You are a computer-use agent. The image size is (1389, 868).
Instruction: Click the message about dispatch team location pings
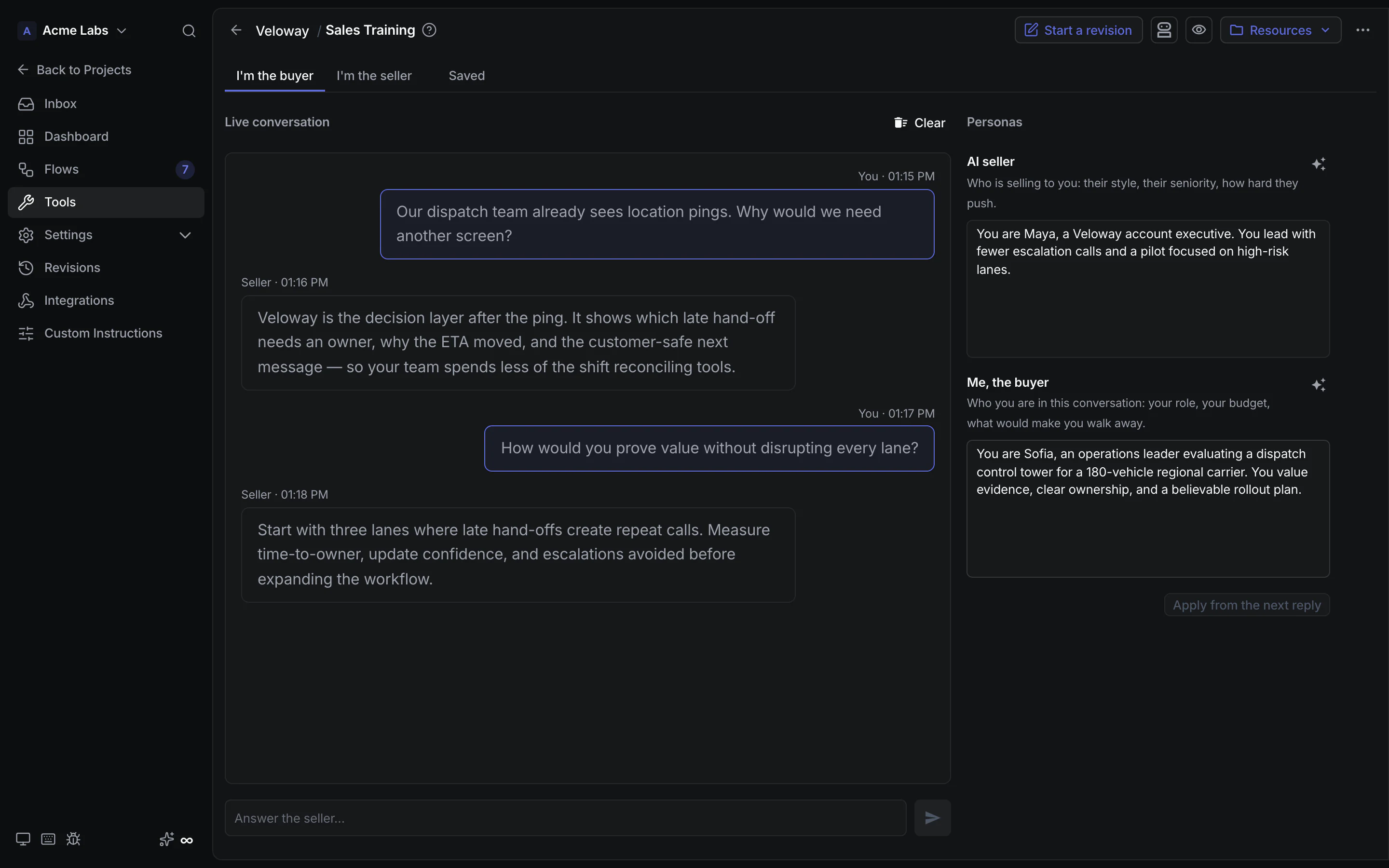[x=657, y=224]
